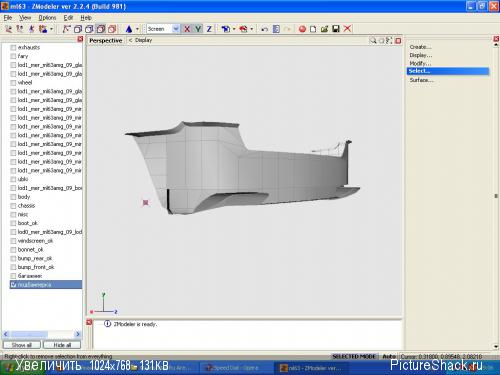Click the first icon in main toolbar
The height and width of the screenshot is (375, 500).
tap(8, 29)
